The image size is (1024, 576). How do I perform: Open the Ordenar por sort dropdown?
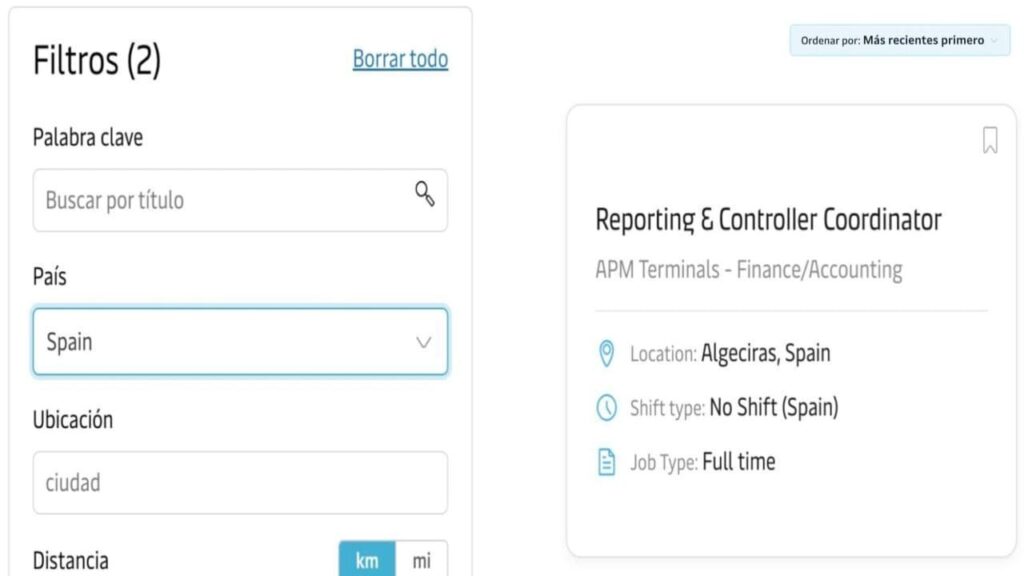pos(899,40)
